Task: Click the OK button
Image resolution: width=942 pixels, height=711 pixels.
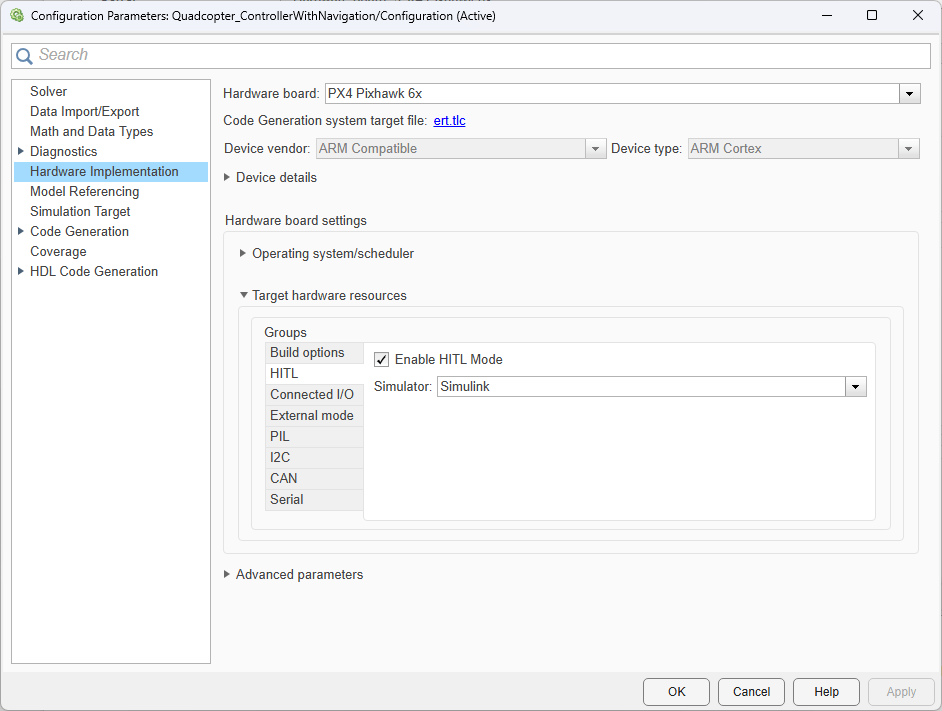Action: [676, 692]
